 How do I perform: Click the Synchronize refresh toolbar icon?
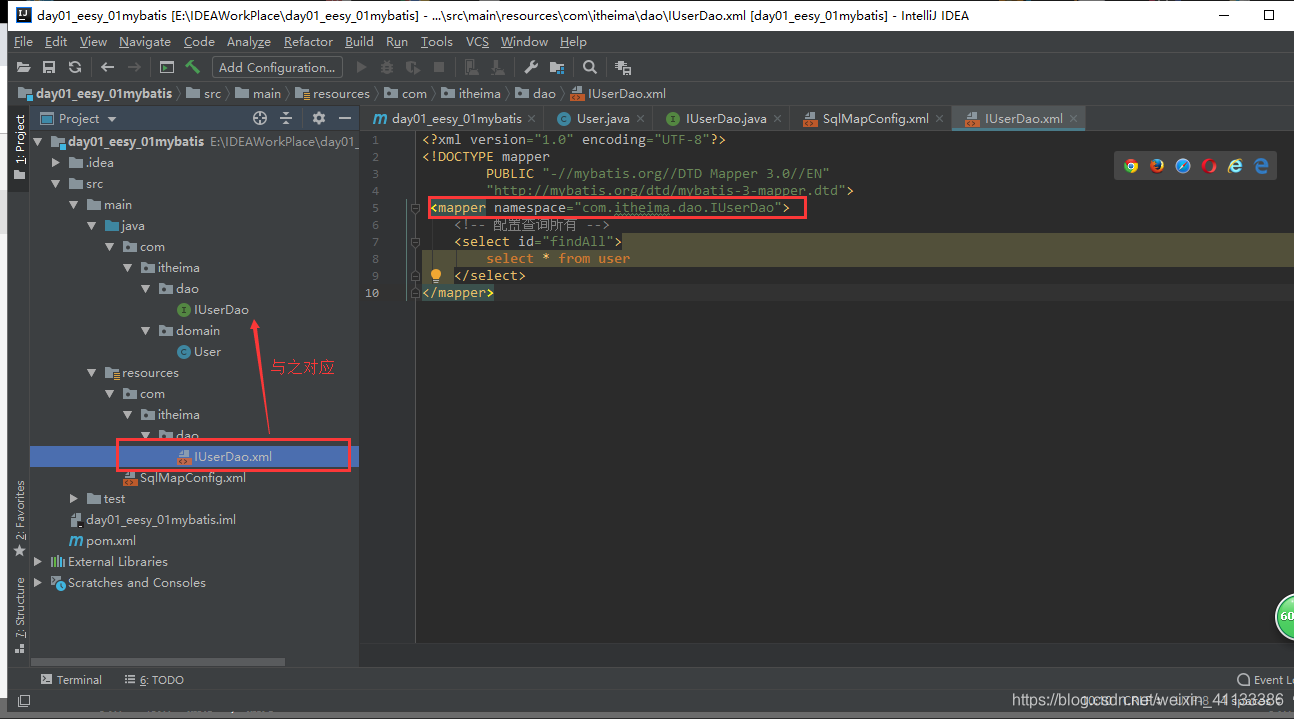pyautogui.click(x=75, y=67)
